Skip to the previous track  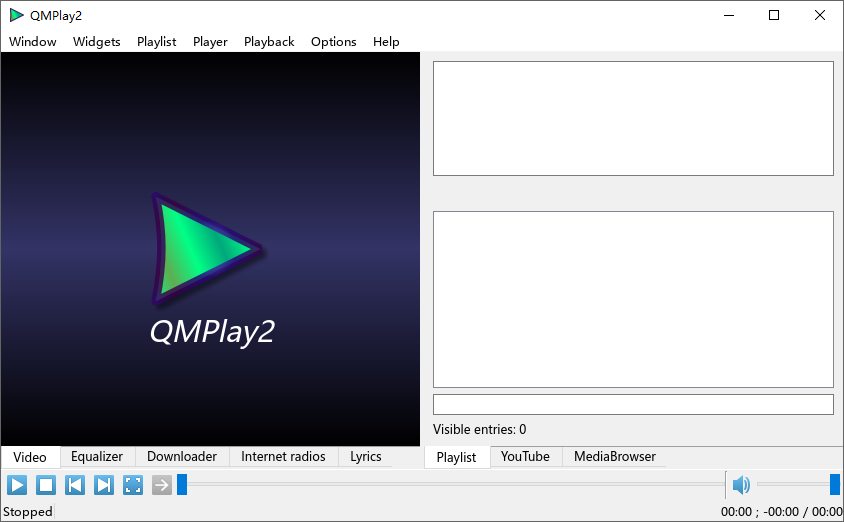coord(75,485)
